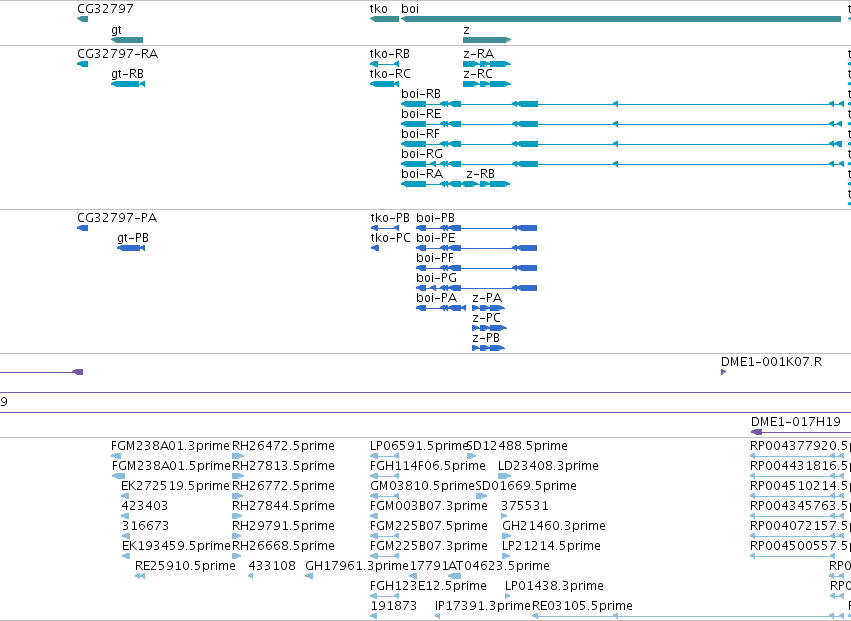Image resolution: width=851 pixels, height=621 pixels.
Task: Select the boi-PG protein feature
Action: pyautogui.click(x=477, y=288)
